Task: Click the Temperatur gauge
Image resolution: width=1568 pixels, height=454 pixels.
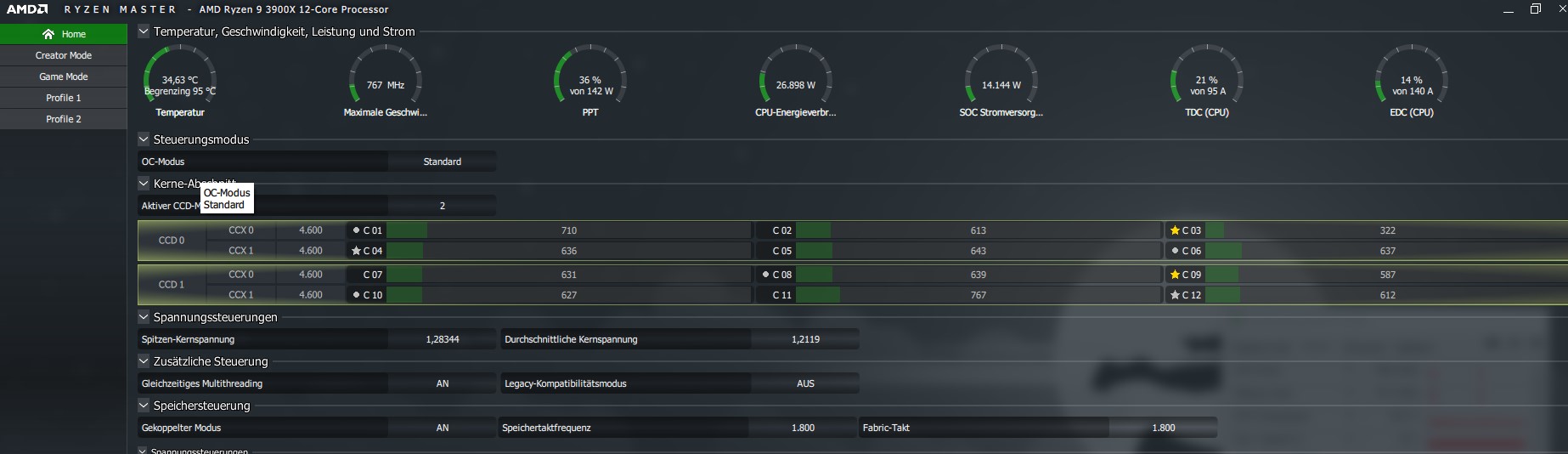Action: coord(180,81)
